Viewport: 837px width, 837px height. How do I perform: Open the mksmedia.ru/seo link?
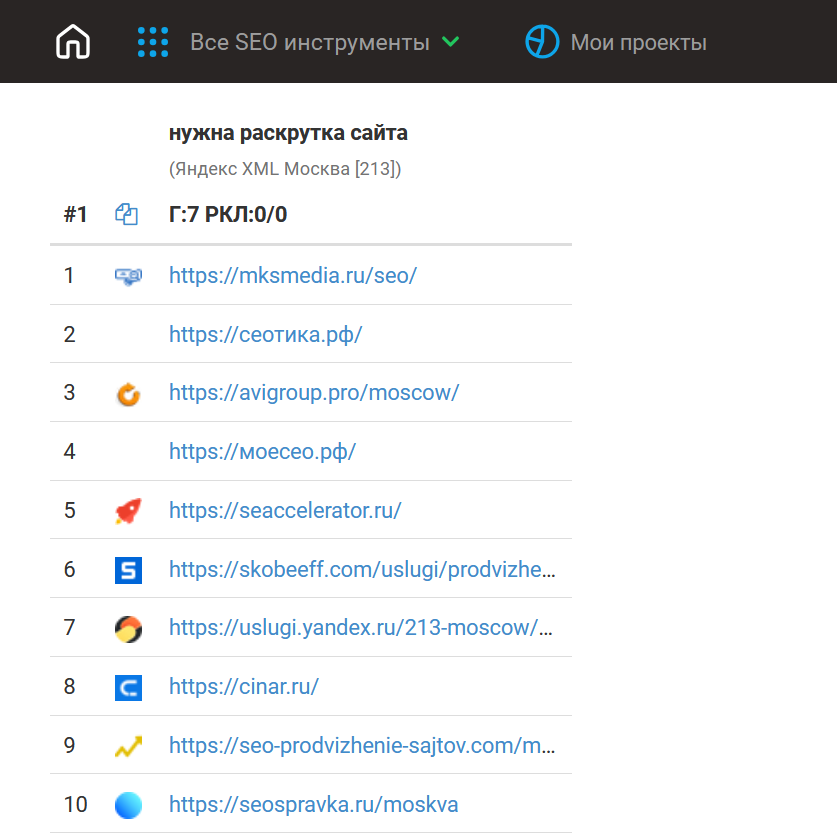click(x=292, y=275)
